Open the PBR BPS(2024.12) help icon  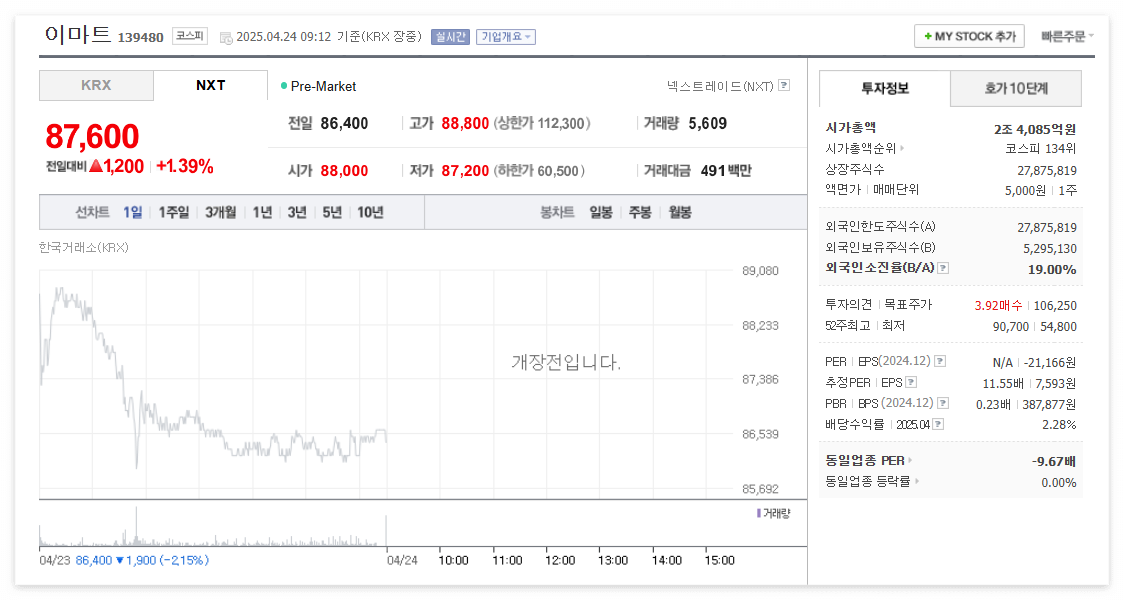pos(941,404)
